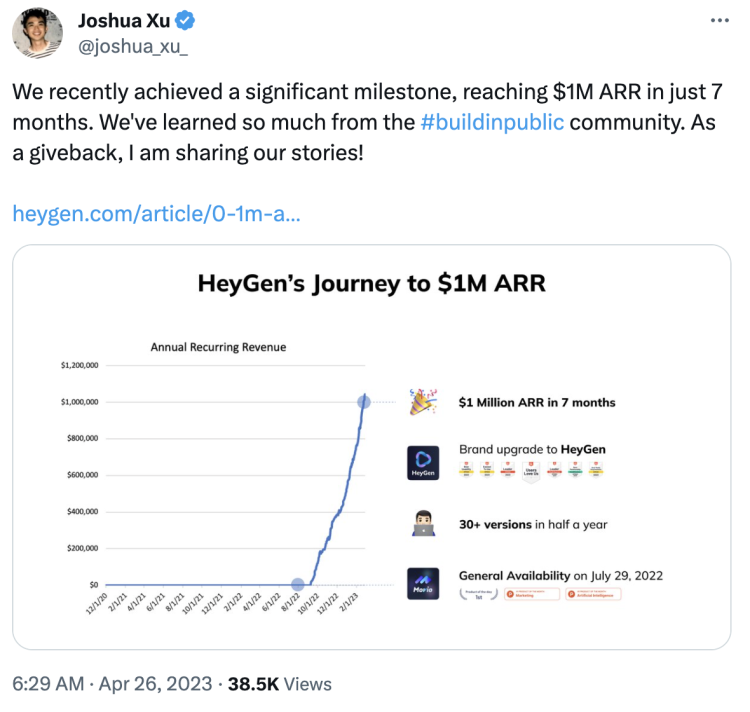Open the three-dot more options menu
Image resolution: width=750 pixels, height=712 pixels.
click(719, 20)
